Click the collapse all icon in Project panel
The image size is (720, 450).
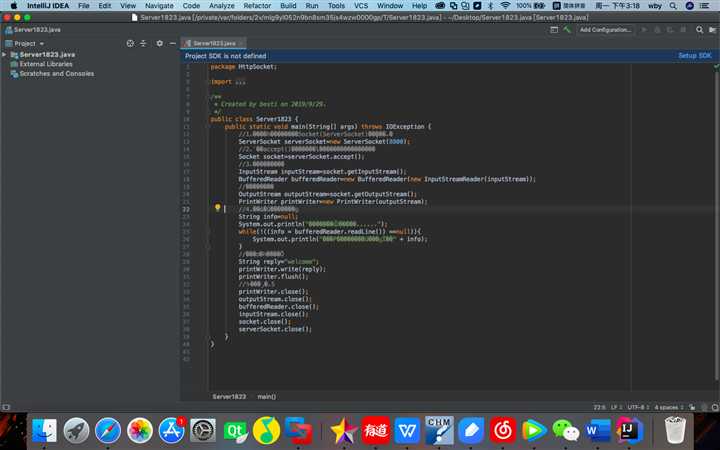[x=143, y=43]
